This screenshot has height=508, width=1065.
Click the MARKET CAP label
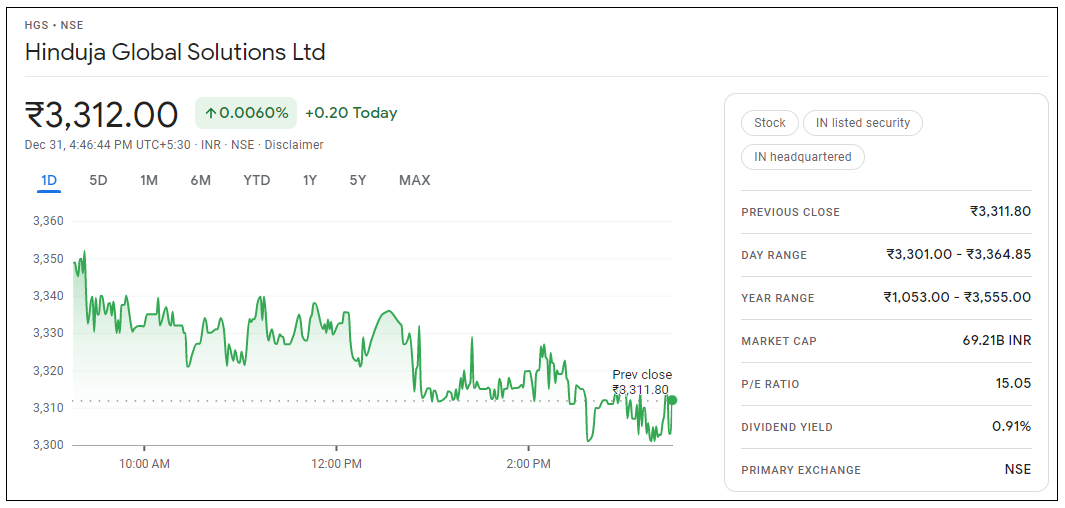point(779,341)
